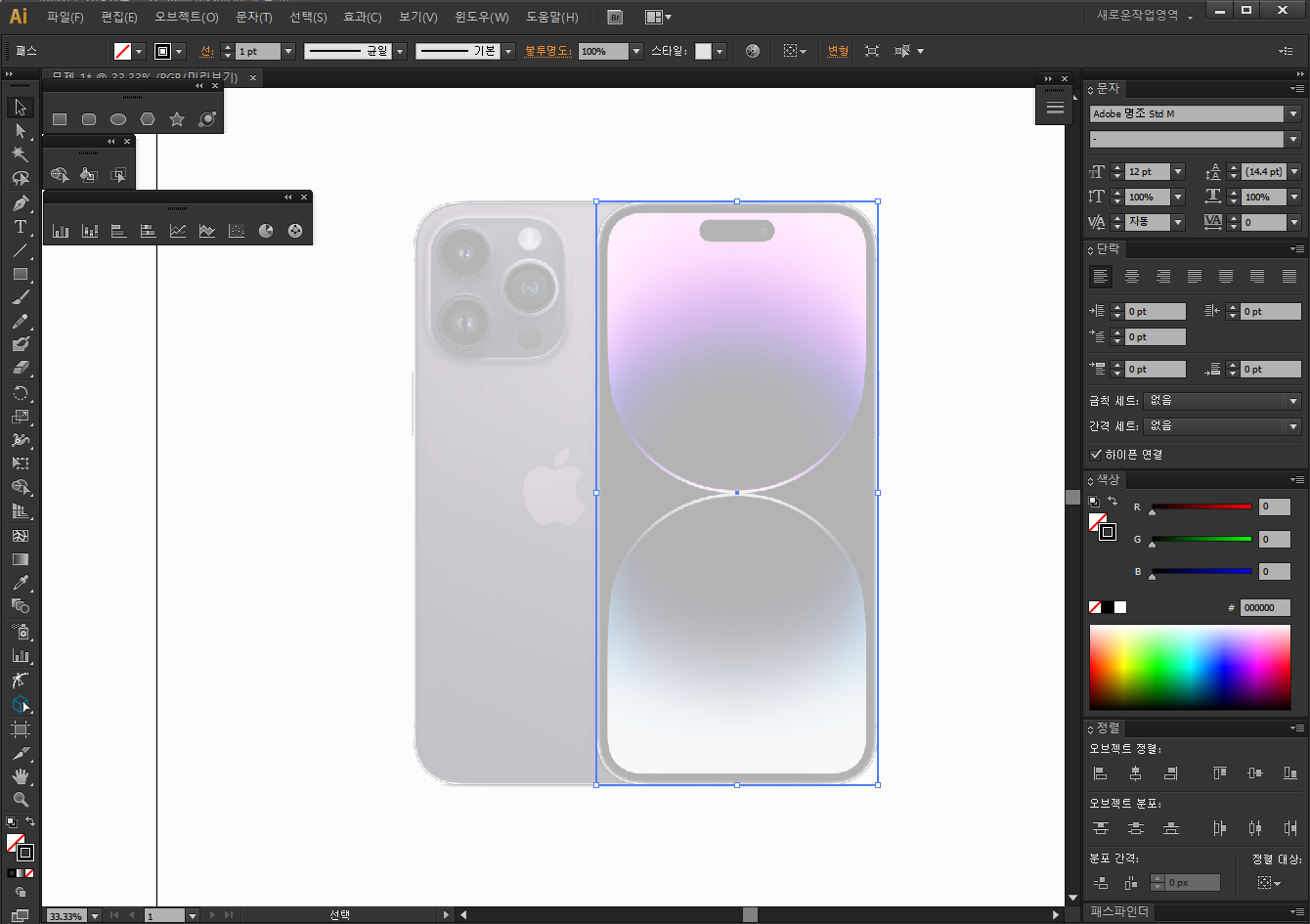The width and height of the screenshot is (1310, 924).
Task: Open the 윈도우(W) menu
Action: pos(482,18)
